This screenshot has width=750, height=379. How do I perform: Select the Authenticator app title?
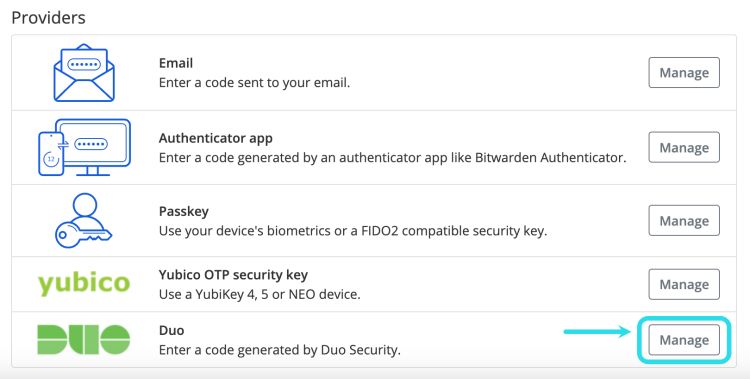tap(216, 138)
